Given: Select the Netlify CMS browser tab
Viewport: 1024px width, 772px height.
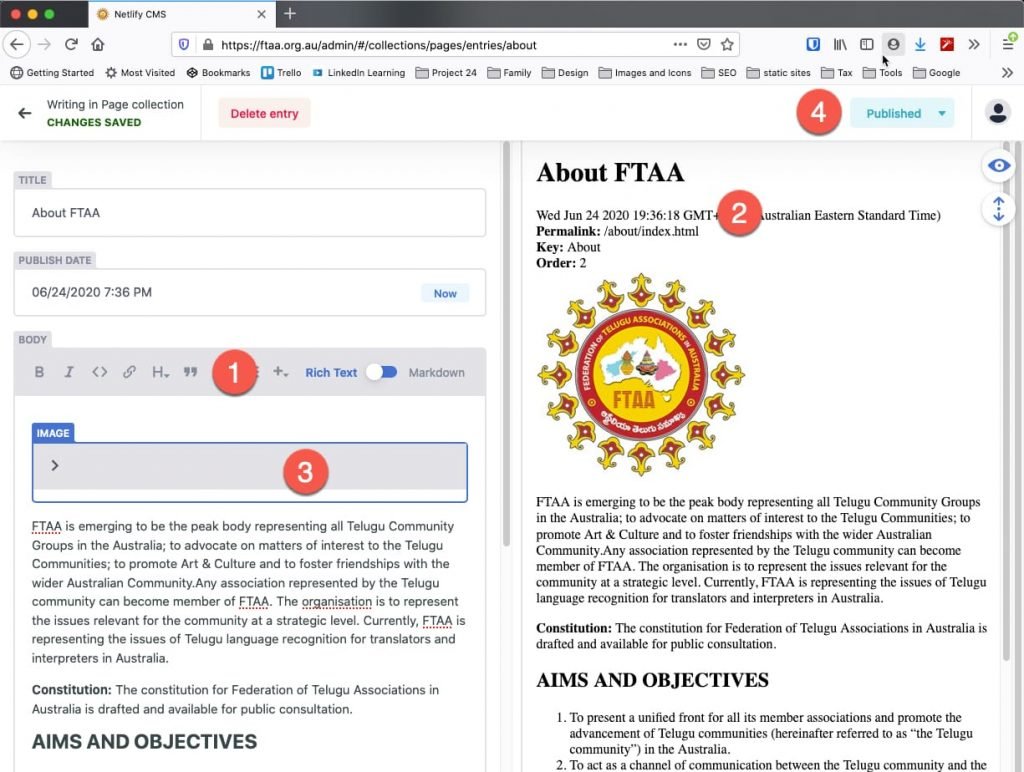Looking at the screenshot, I should (x=180, y=14).
